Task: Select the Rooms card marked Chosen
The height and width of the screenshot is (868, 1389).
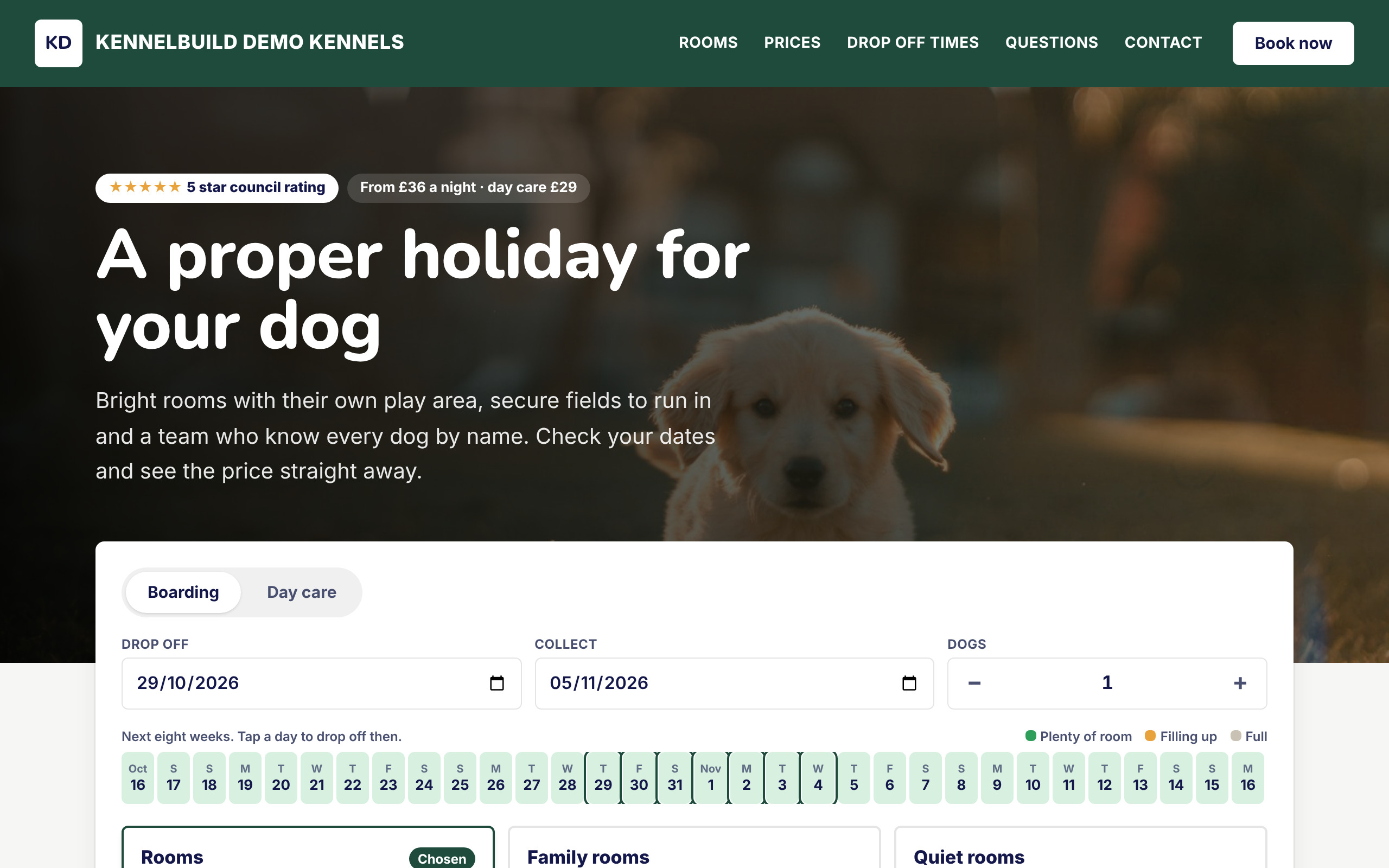Action: [308, 847]
